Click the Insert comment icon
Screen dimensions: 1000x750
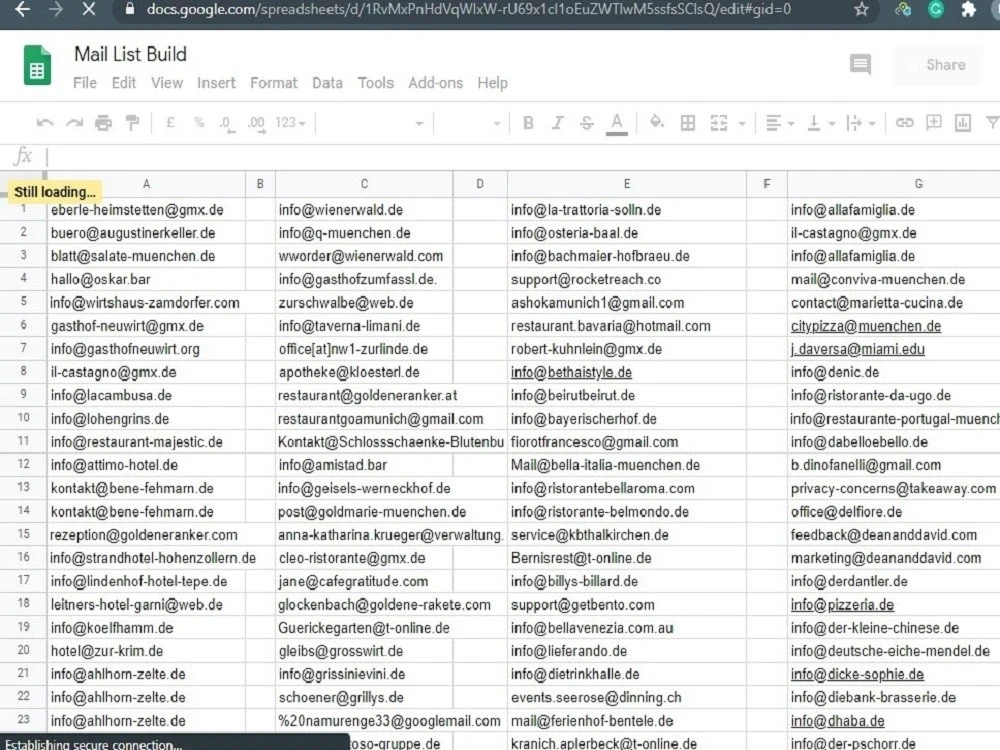(932, 122)
